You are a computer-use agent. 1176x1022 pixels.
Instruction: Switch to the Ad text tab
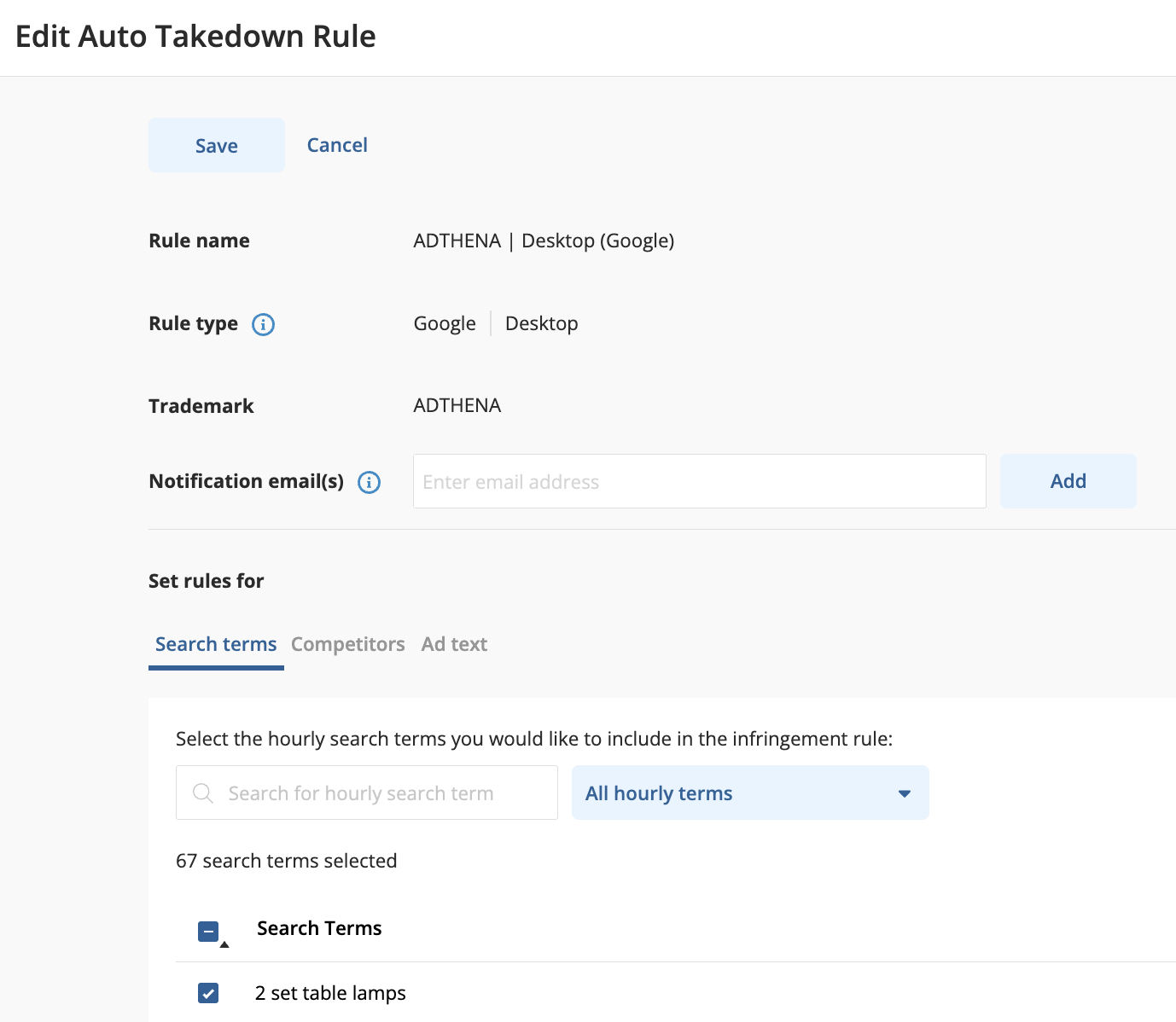click(454, 644)
